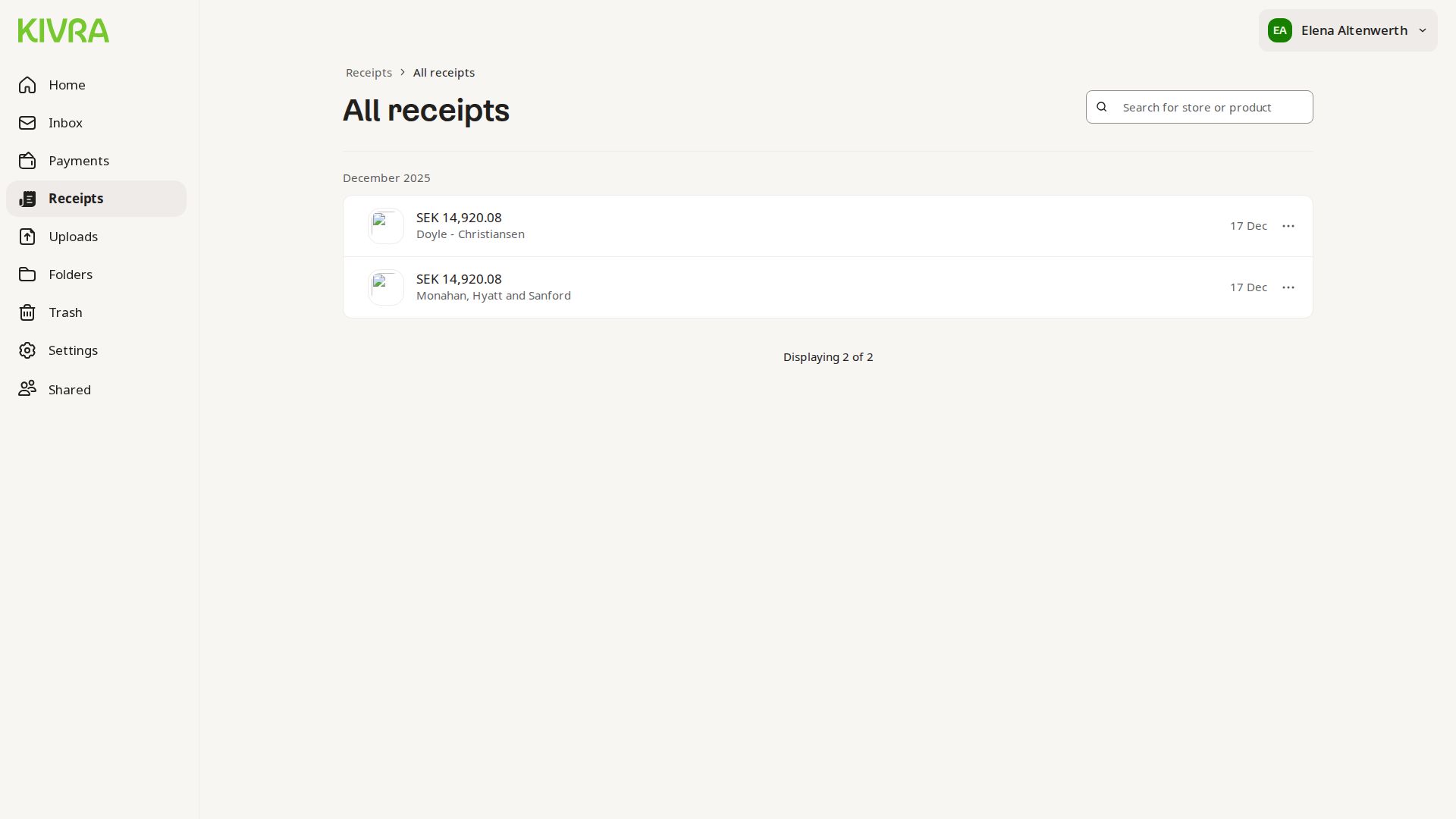Image resolution: width=1456 pixels, height=819 pixels.
Task: Open Home from the sidebar icon
Action: [27, 85]
